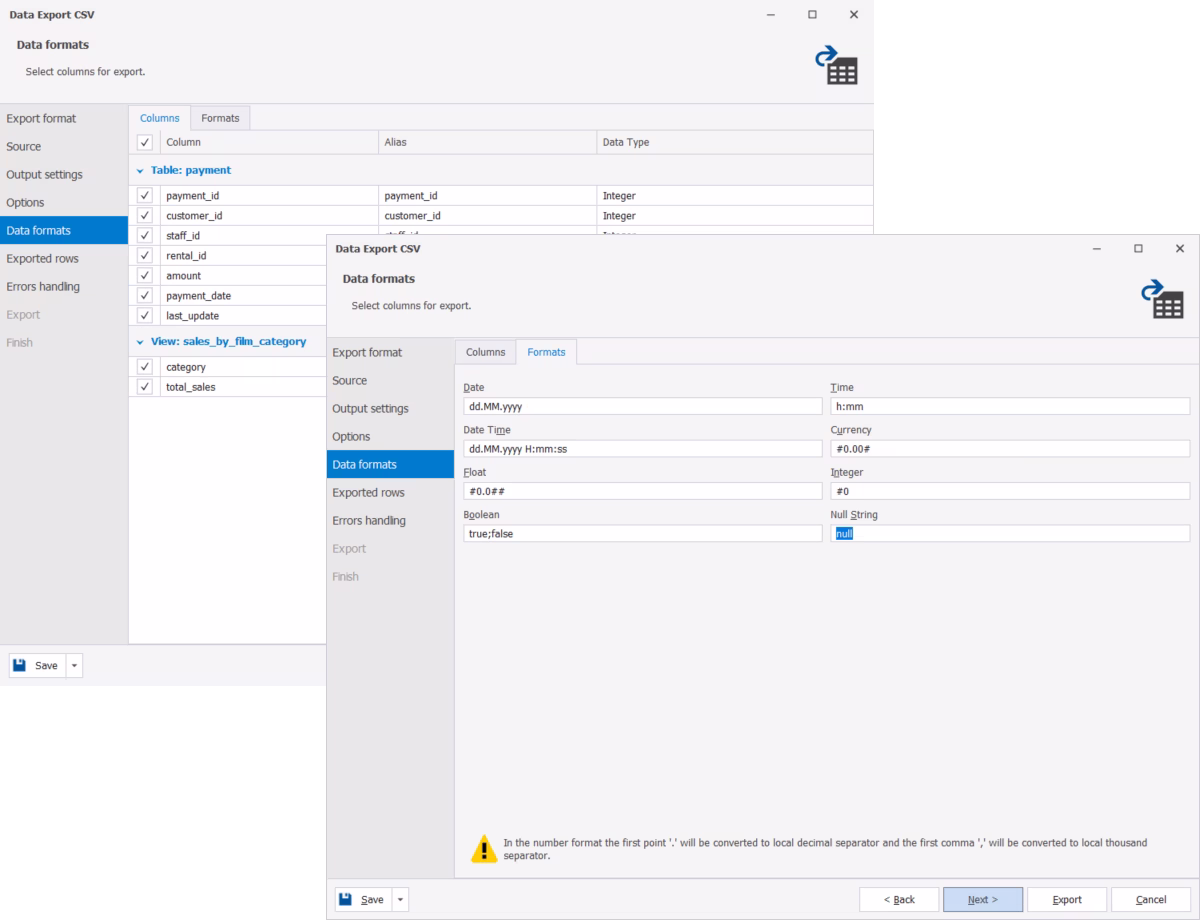This screenshot has height=920, width=1200.
Task: Open Output settings in front window
Action: tap(390, 409)
